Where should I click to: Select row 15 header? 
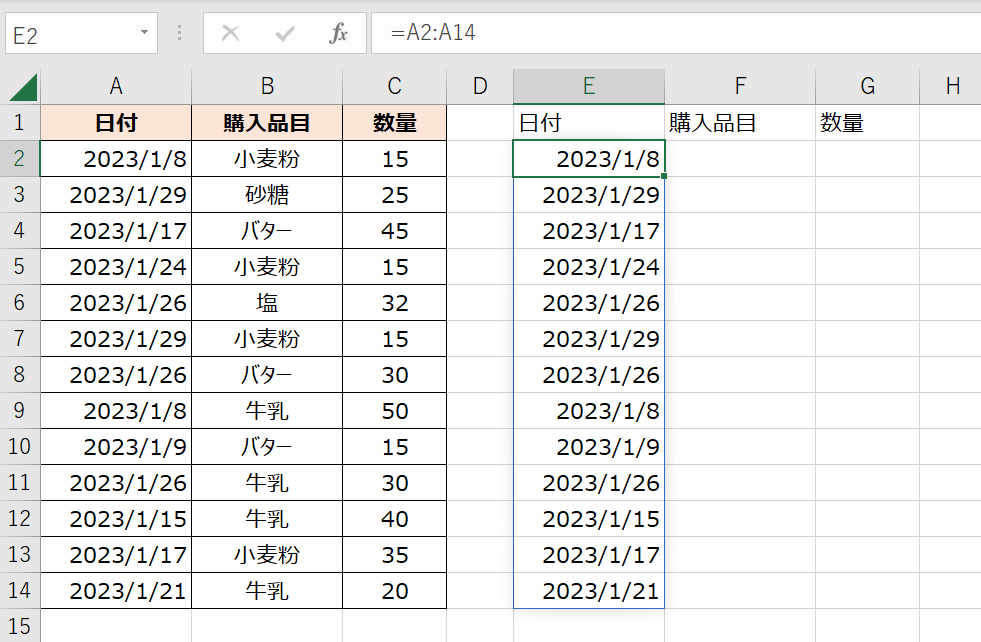[x=20, y=626]
